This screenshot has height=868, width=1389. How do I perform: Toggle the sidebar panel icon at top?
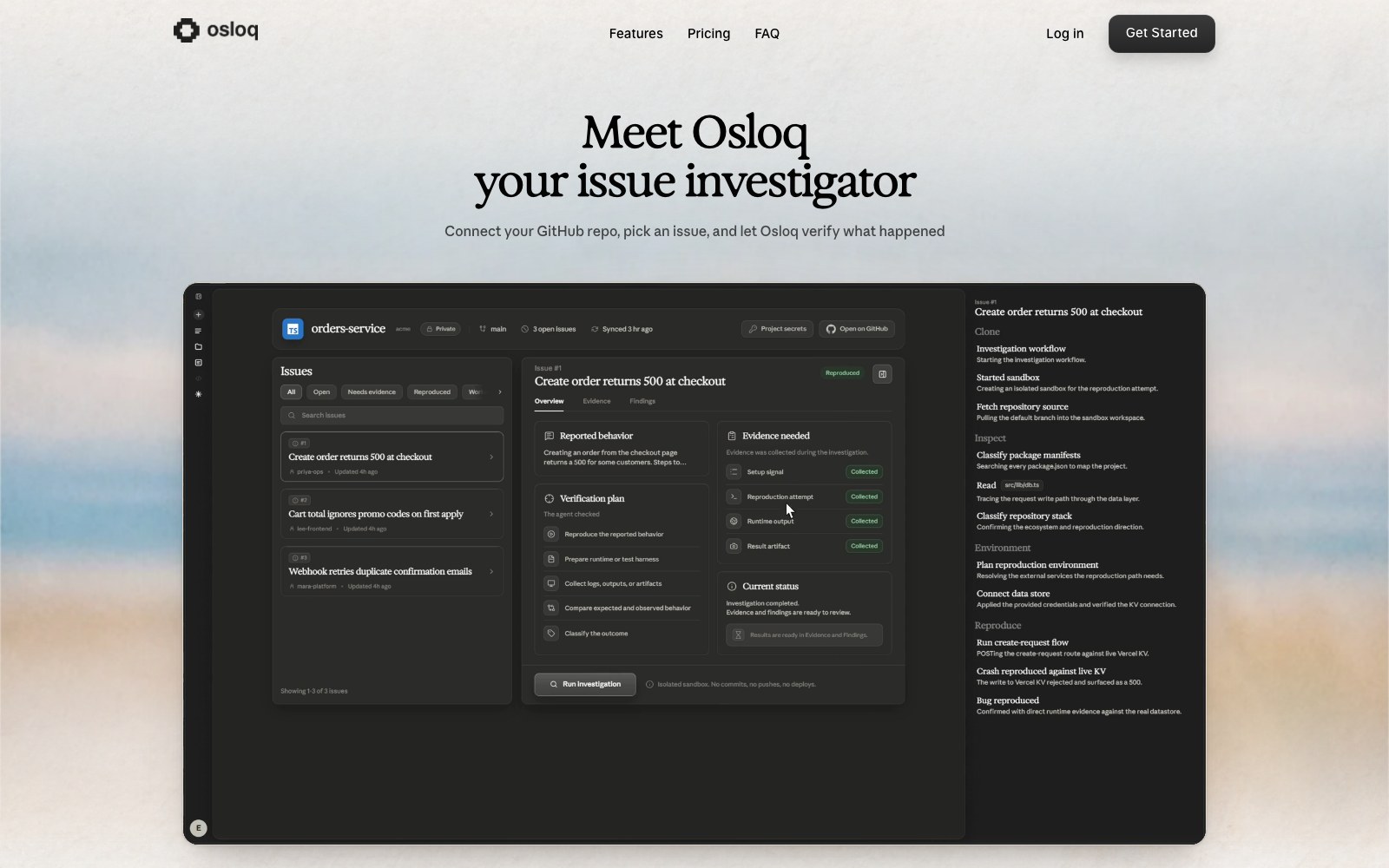pyautogui.click(x=198, y=297)
